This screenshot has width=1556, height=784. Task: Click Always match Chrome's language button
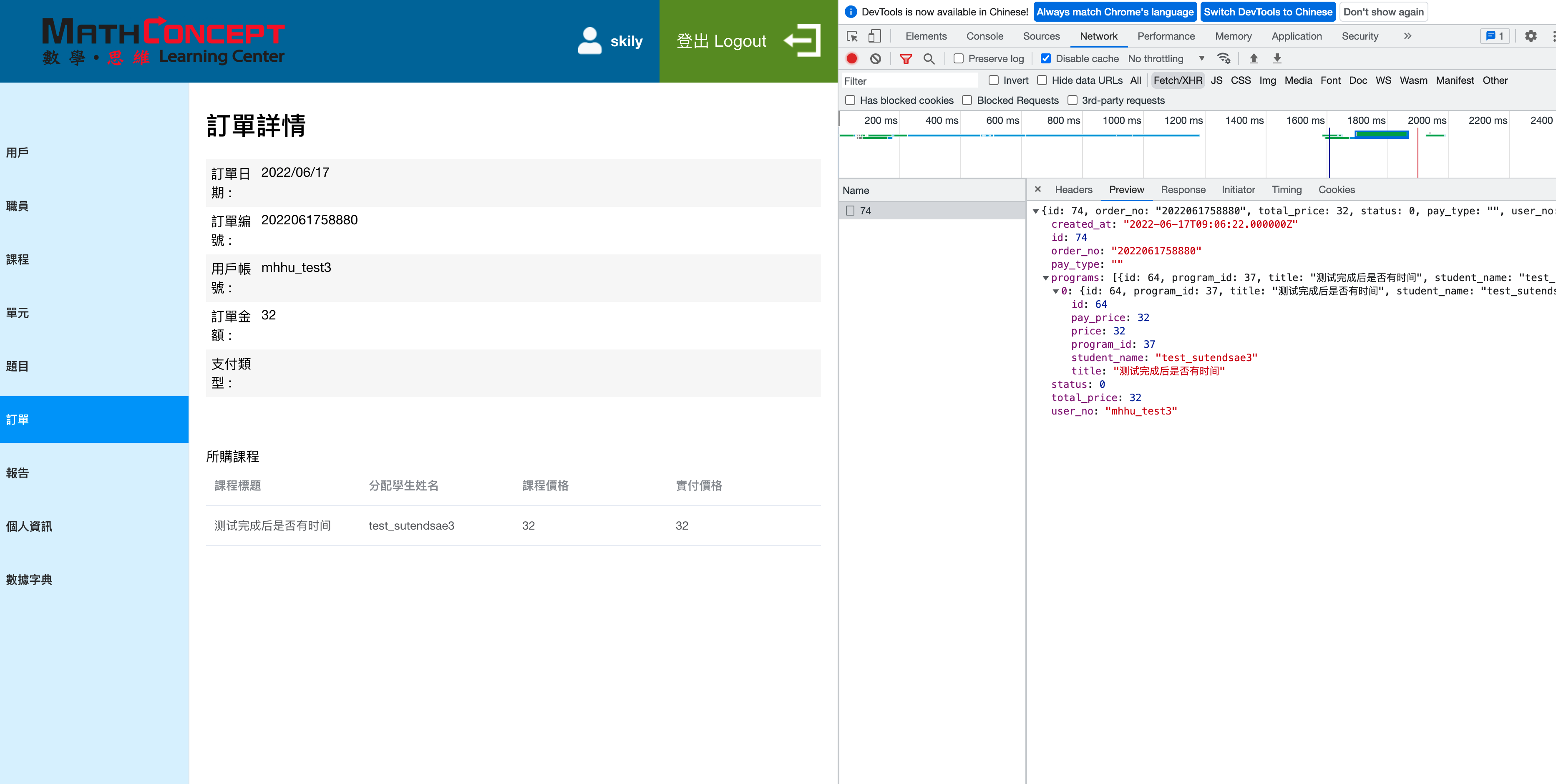coord(1115,12)
